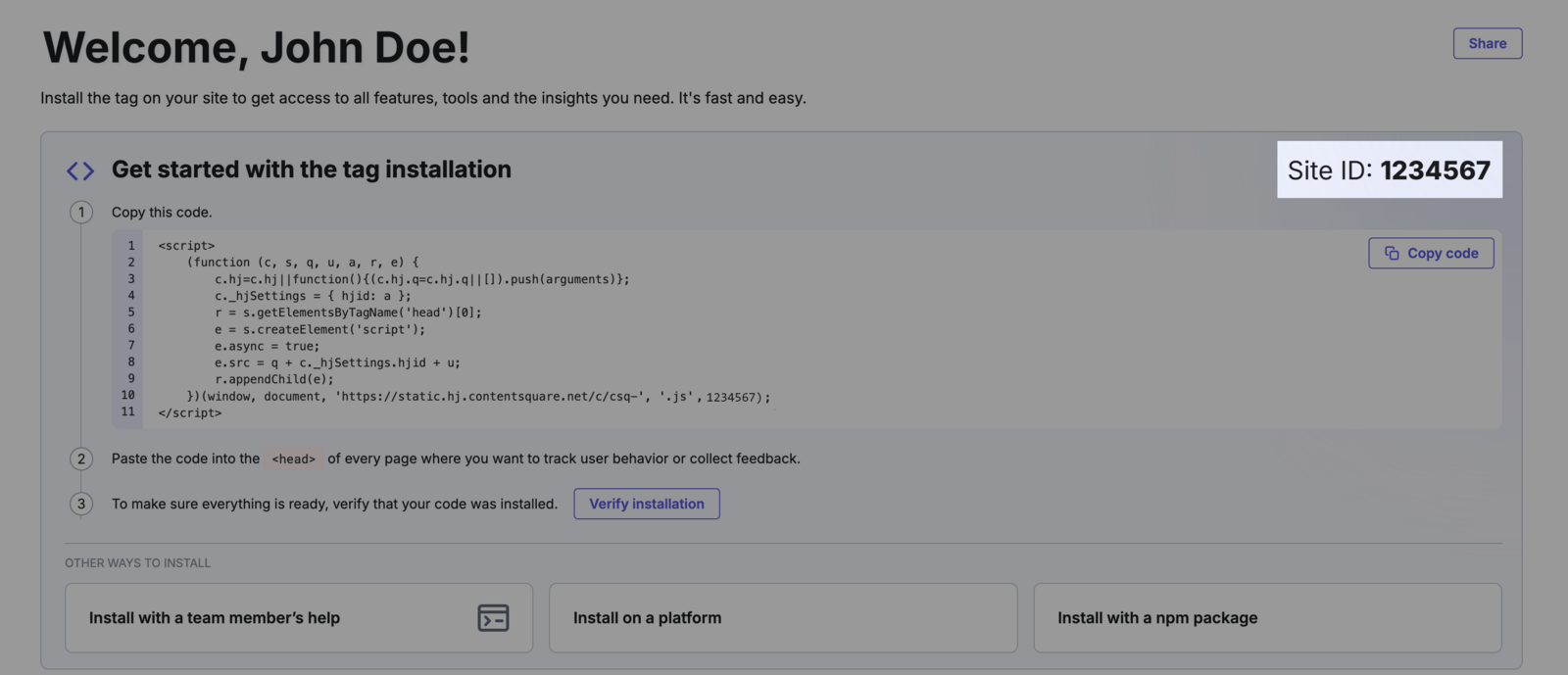Click code line with createElement('script')
This screenshot has height=675, width=1568.
(x=320, y=329)
